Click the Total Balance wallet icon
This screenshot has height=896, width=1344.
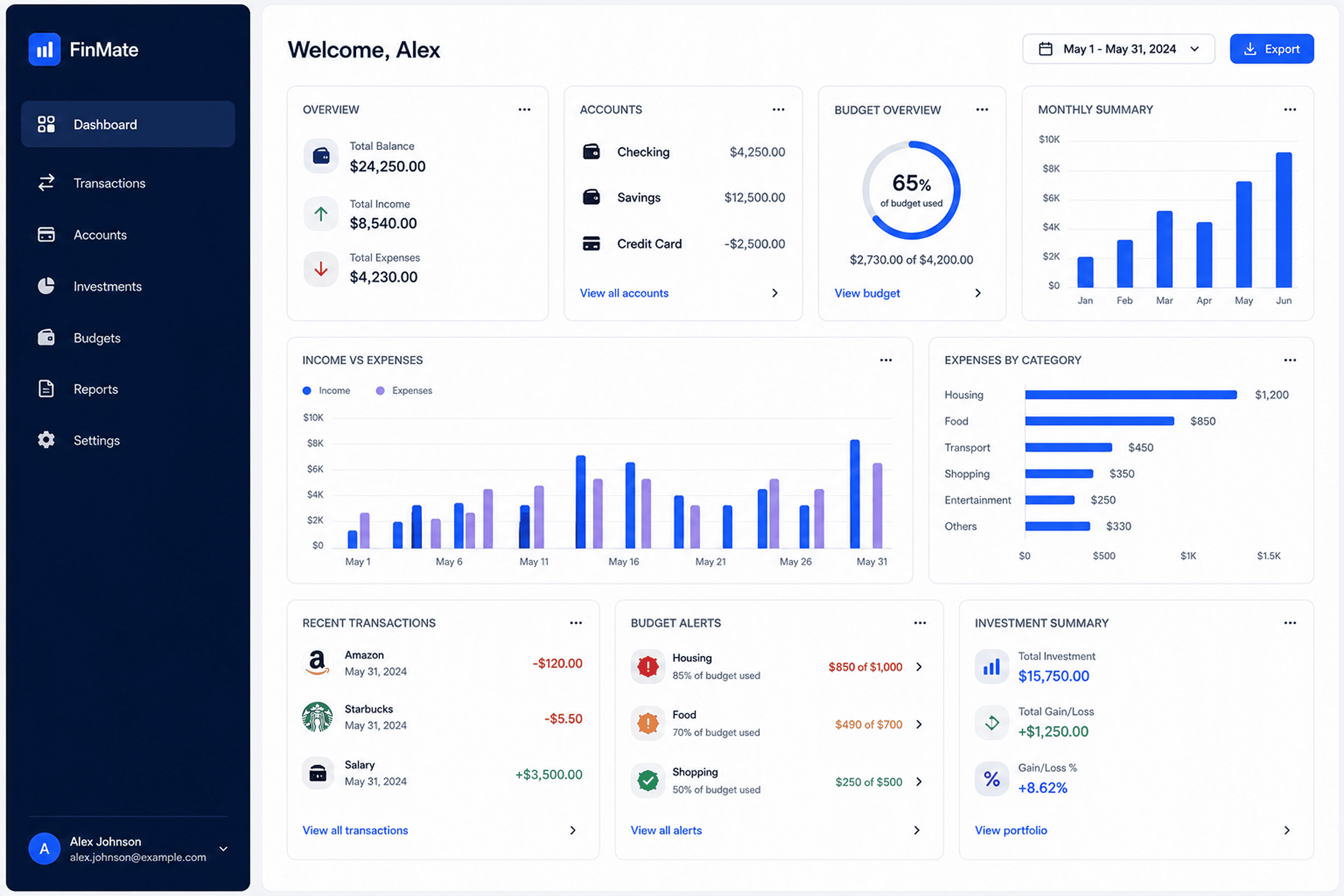tap(321, 155)
